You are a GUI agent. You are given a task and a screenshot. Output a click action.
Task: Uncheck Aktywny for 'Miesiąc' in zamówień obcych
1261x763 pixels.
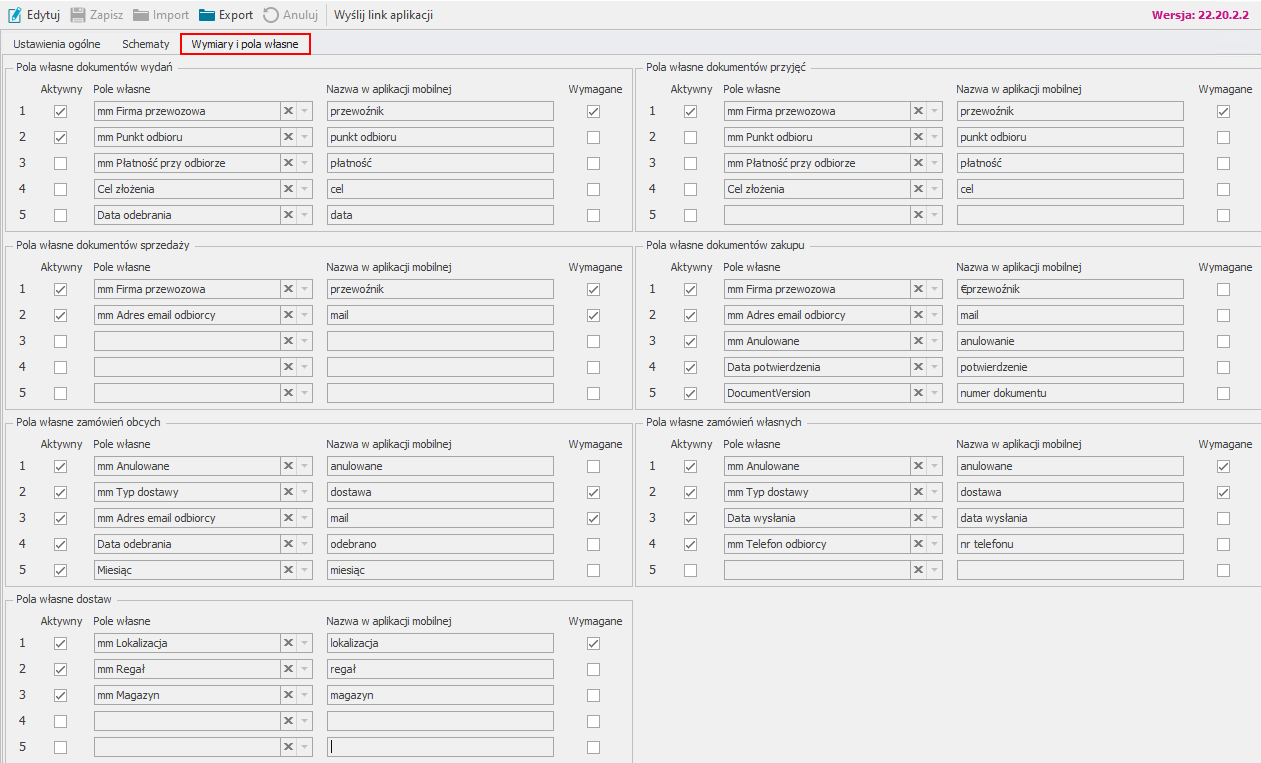coord(61,570)
